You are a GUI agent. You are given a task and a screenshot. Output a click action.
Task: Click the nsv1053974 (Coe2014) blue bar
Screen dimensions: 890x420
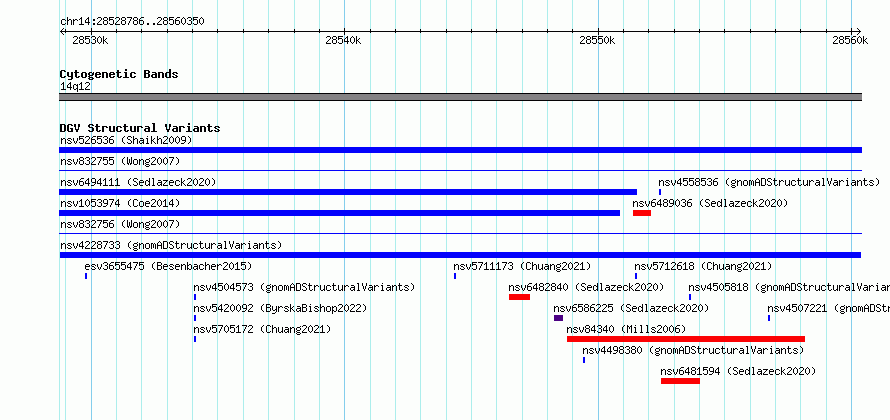click(339, 213)
